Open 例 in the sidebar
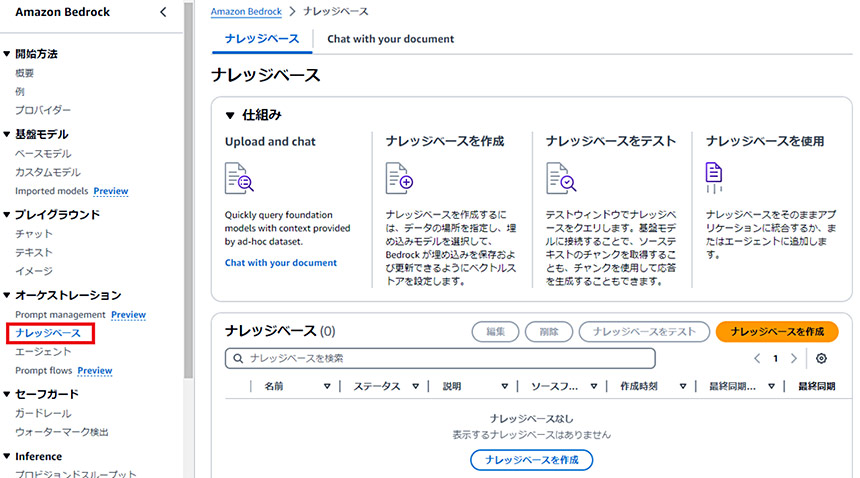 click(x=20, y=92)
